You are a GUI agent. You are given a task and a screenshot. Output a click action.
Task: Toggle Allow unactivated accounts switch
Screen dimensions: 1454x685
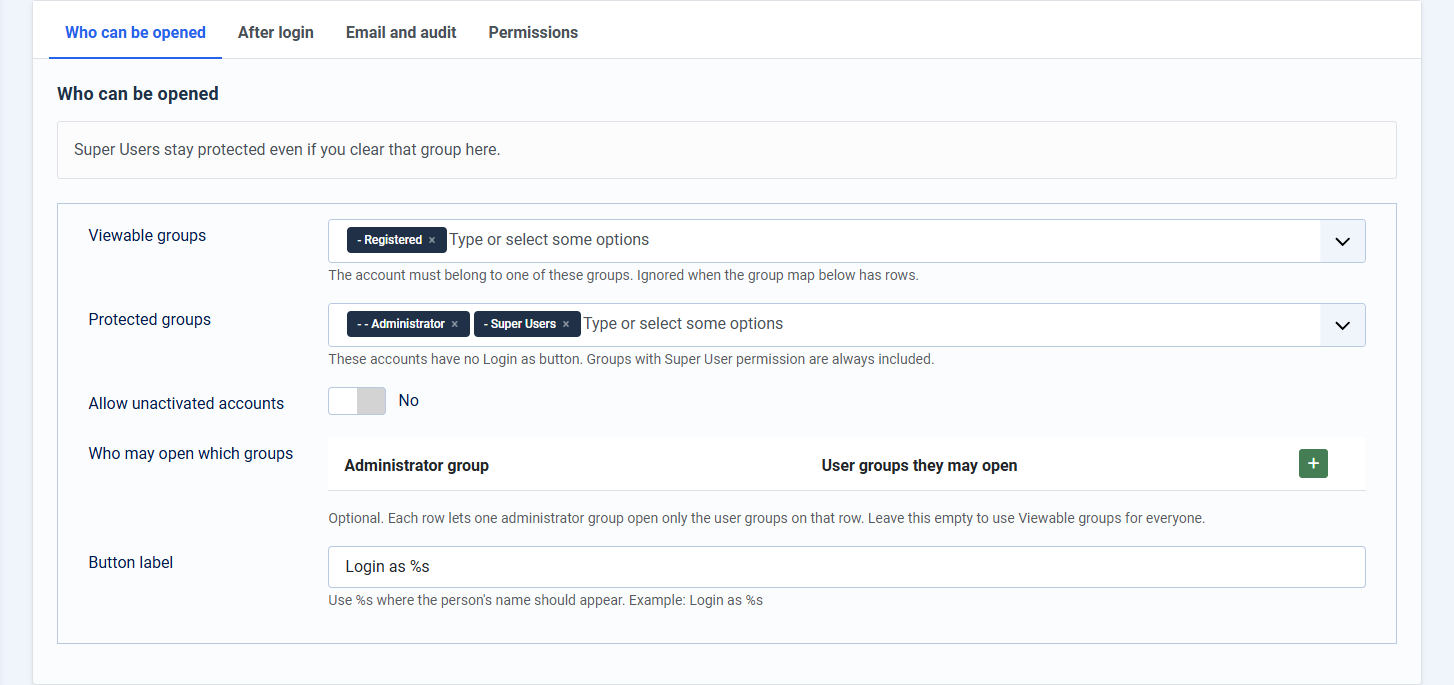[357, 401]
